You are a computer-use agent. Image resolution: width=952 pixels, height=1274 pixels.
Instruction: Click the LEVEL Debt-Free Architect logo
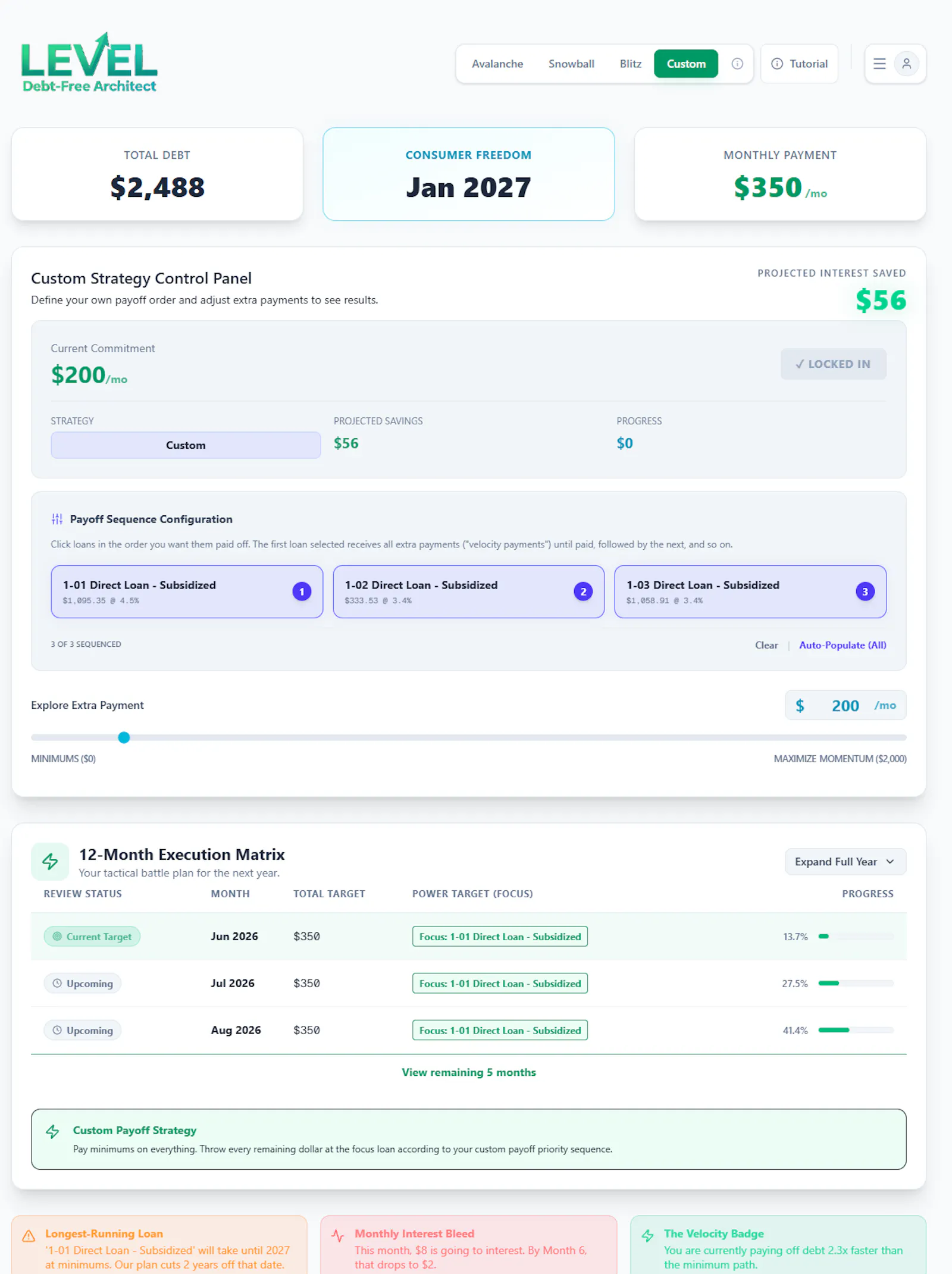(89, 63)
